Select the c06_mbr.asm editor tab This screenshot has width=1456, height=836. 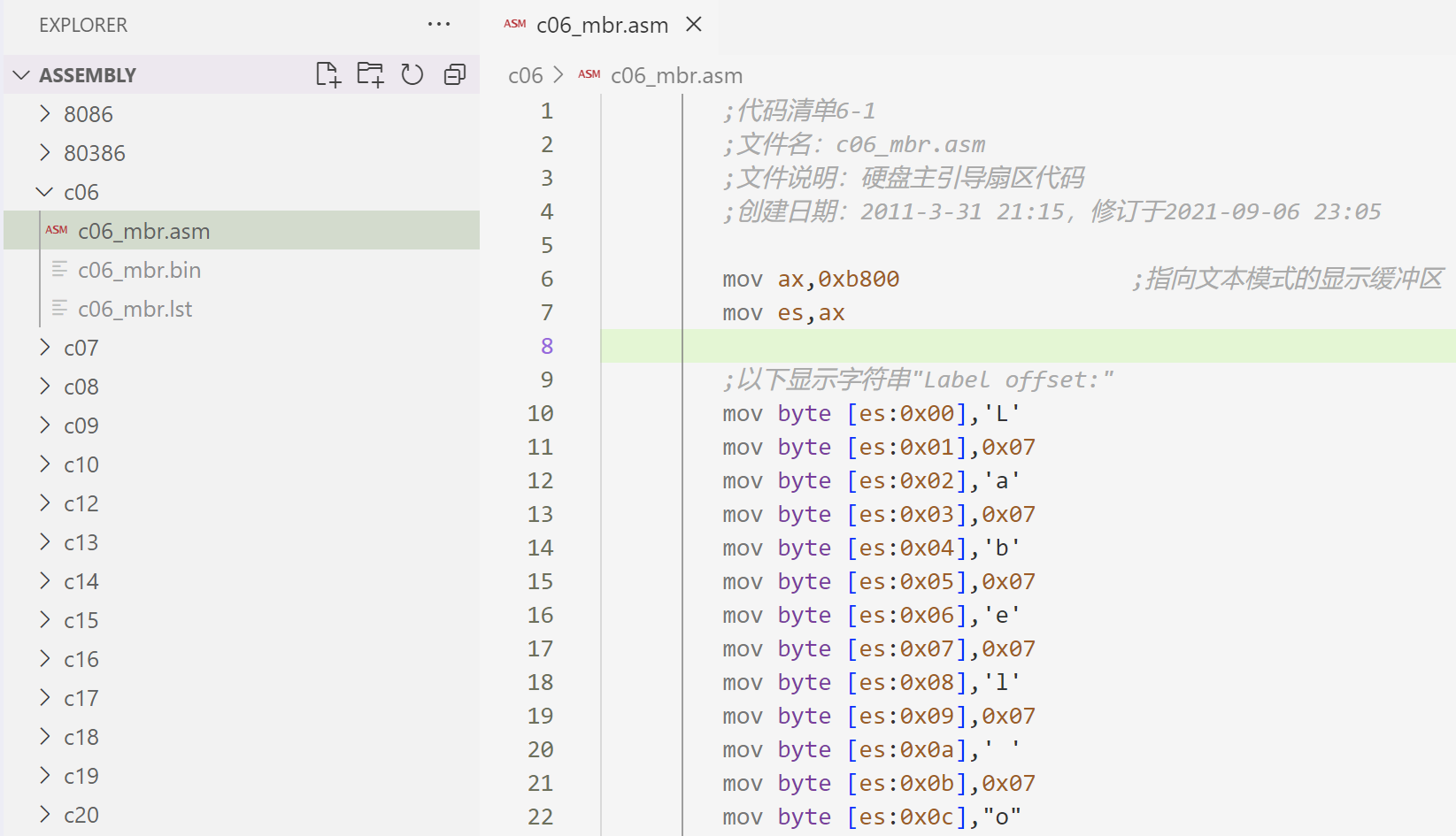click(x=602, y=25)
